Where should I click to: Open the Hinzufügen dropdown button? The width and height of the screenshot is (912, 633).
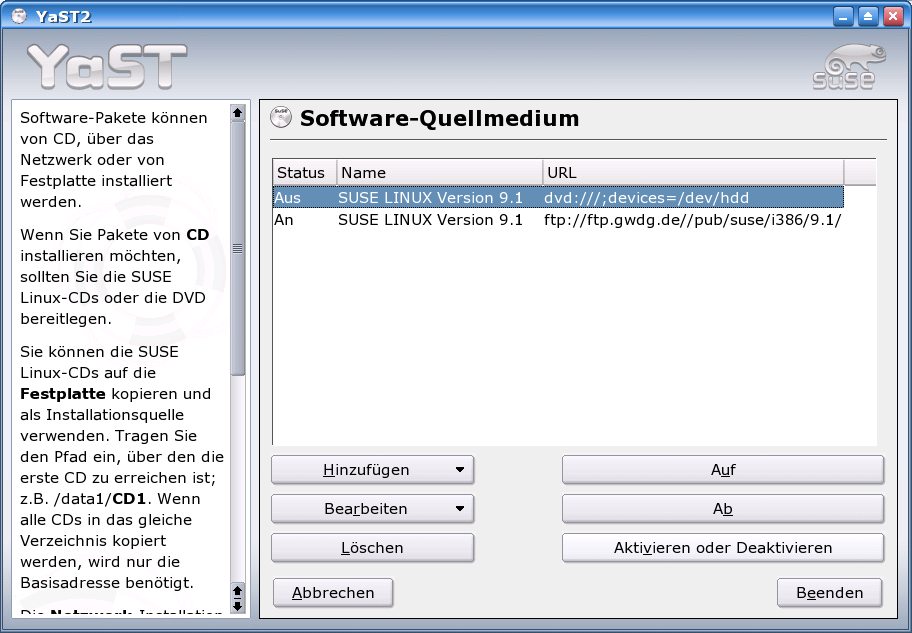click(372, 470)
